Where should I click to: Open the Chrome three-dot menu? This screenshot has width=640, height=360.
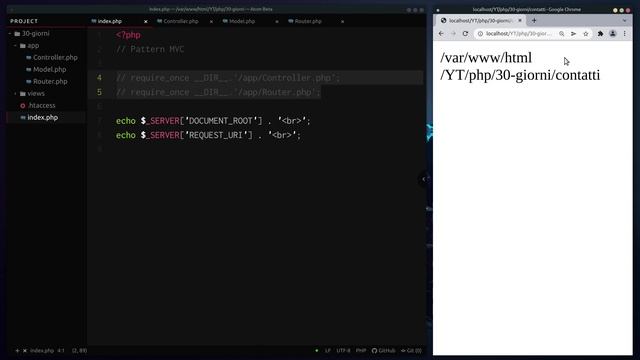click(624, 34)
